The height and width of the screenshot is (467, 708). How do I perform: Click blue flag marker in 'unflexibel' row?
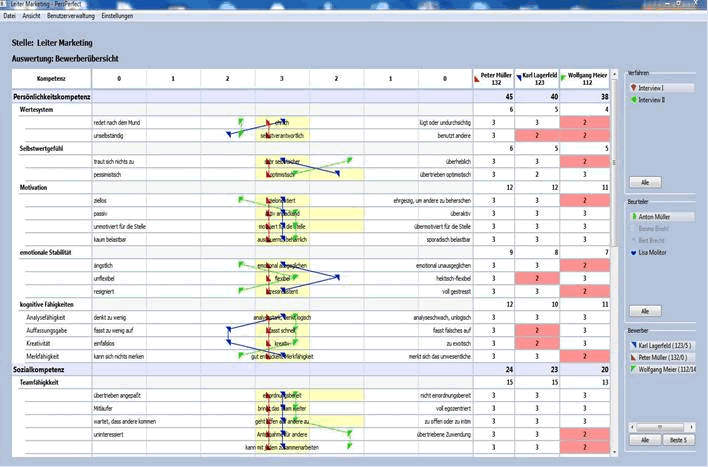pyautogui.click(x=337, y=277)
